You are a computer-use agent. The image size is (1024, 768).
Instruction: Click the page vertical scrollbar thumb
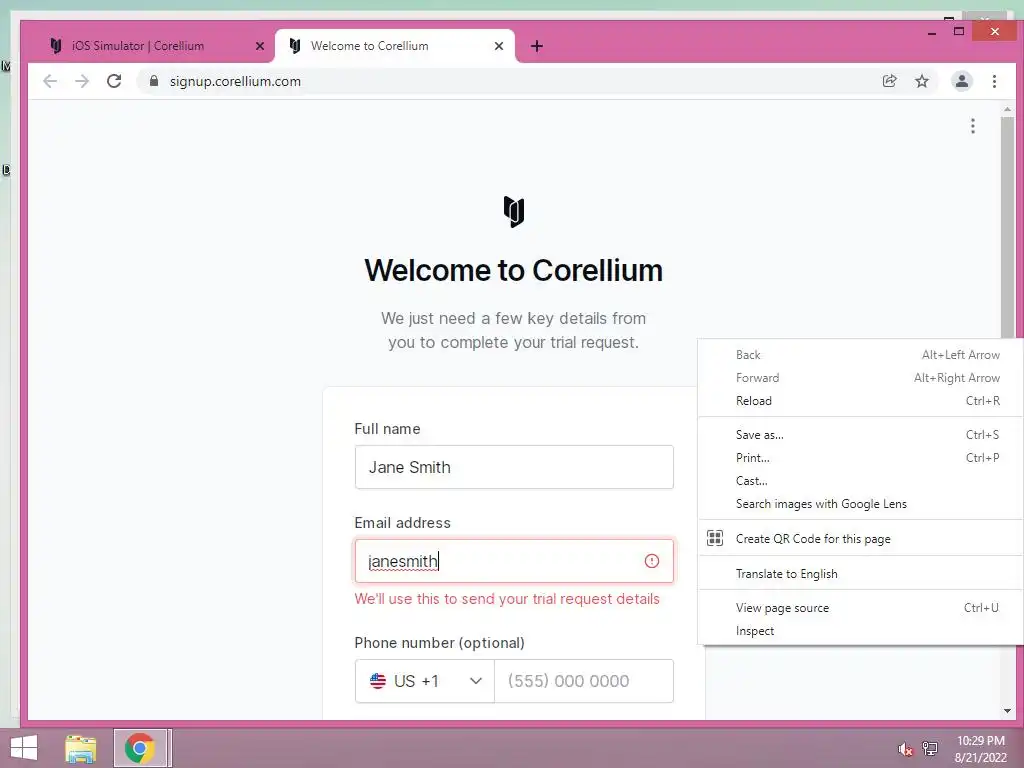1007,229
